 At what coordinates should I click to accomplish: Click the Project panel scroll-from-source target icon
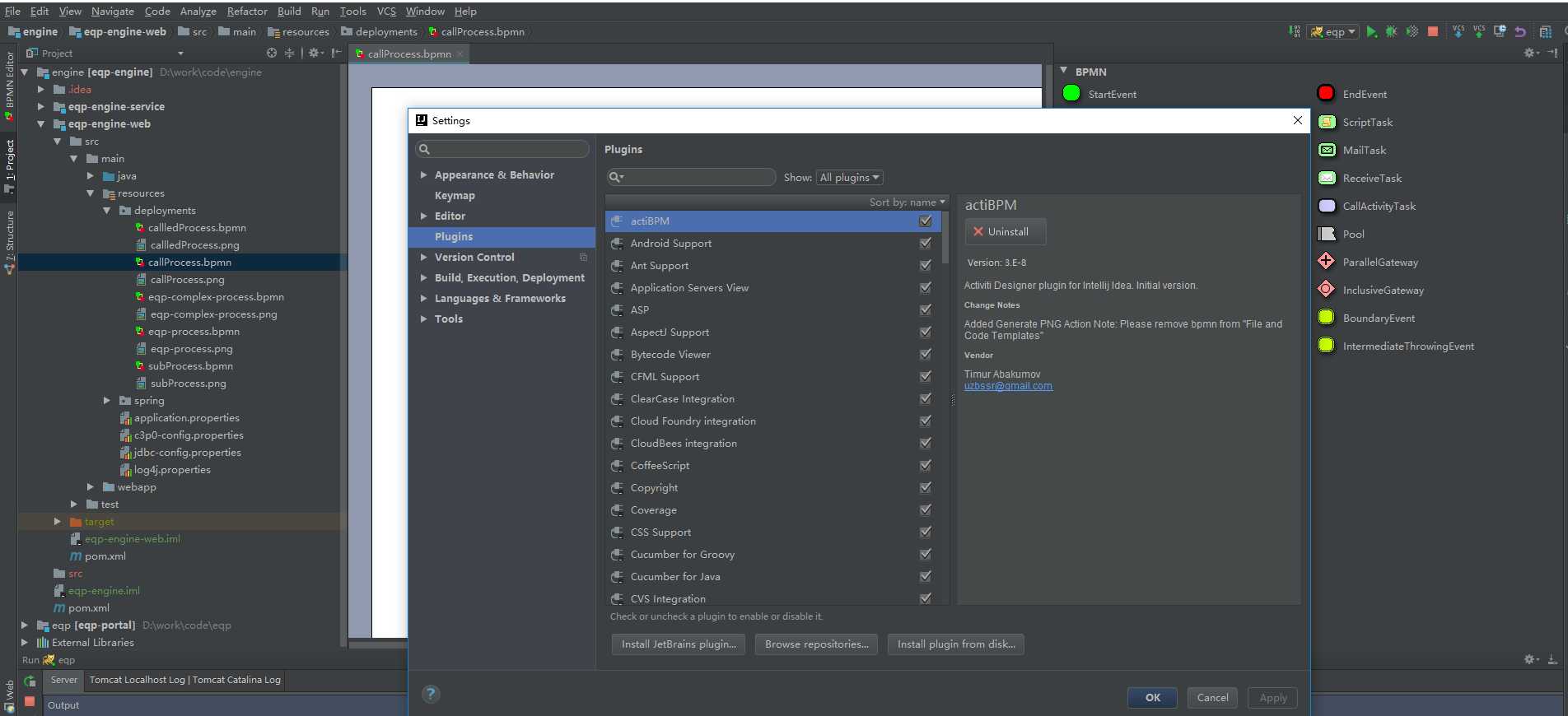[272, 53]
